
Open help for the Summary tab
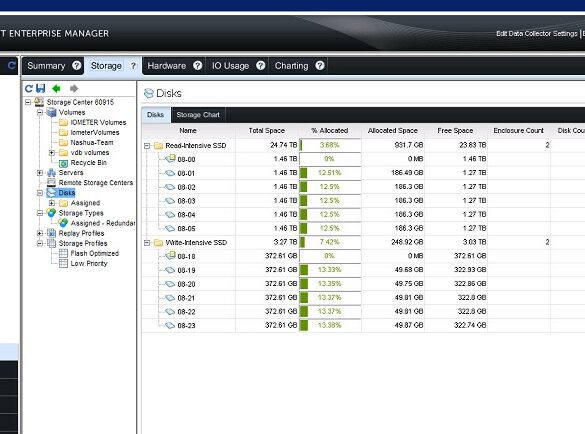(x=76, y=66)
